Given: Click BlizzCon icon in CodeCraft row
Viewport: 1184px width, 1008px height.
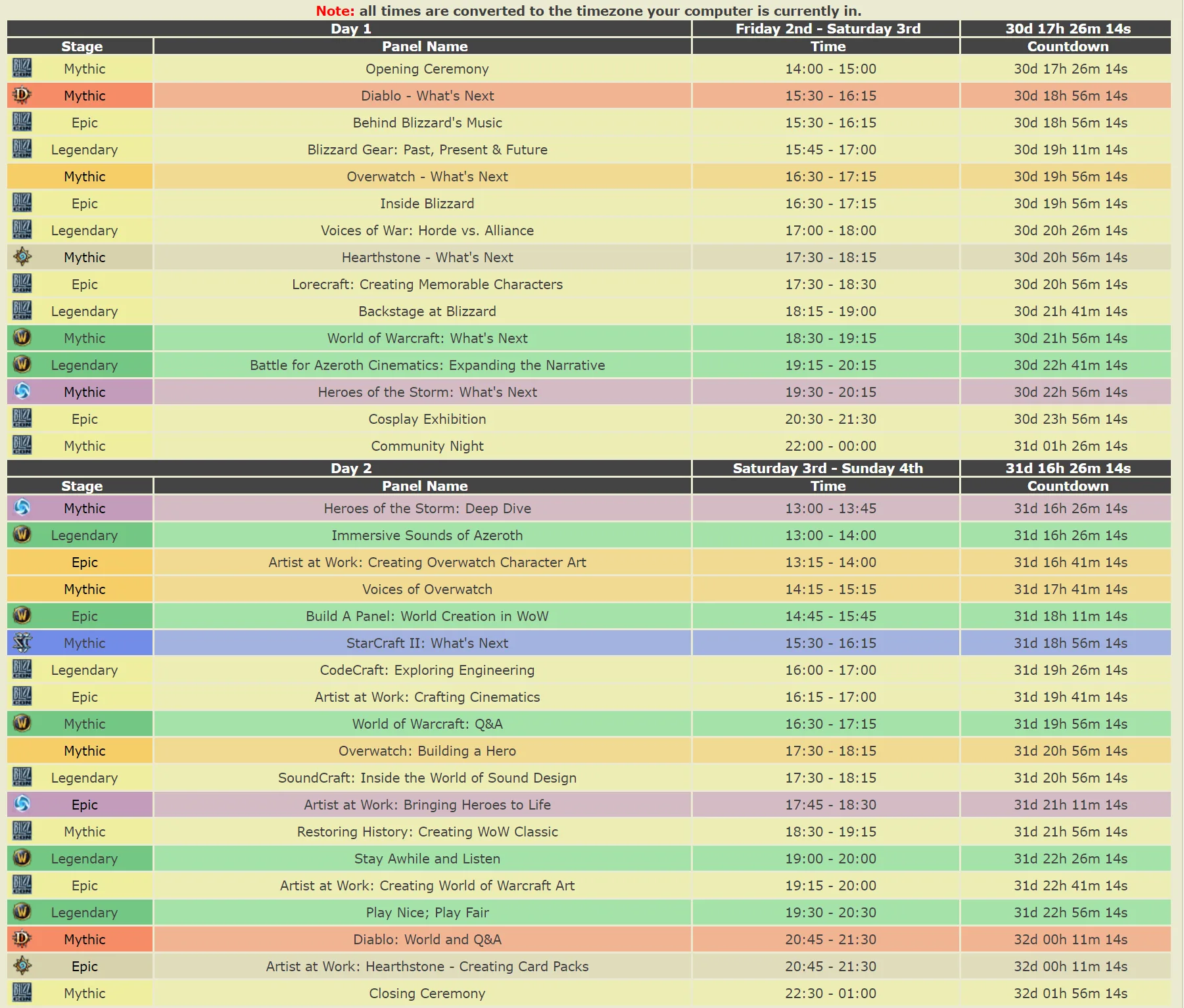Looking at the screenshot, I should click(22, 669).
